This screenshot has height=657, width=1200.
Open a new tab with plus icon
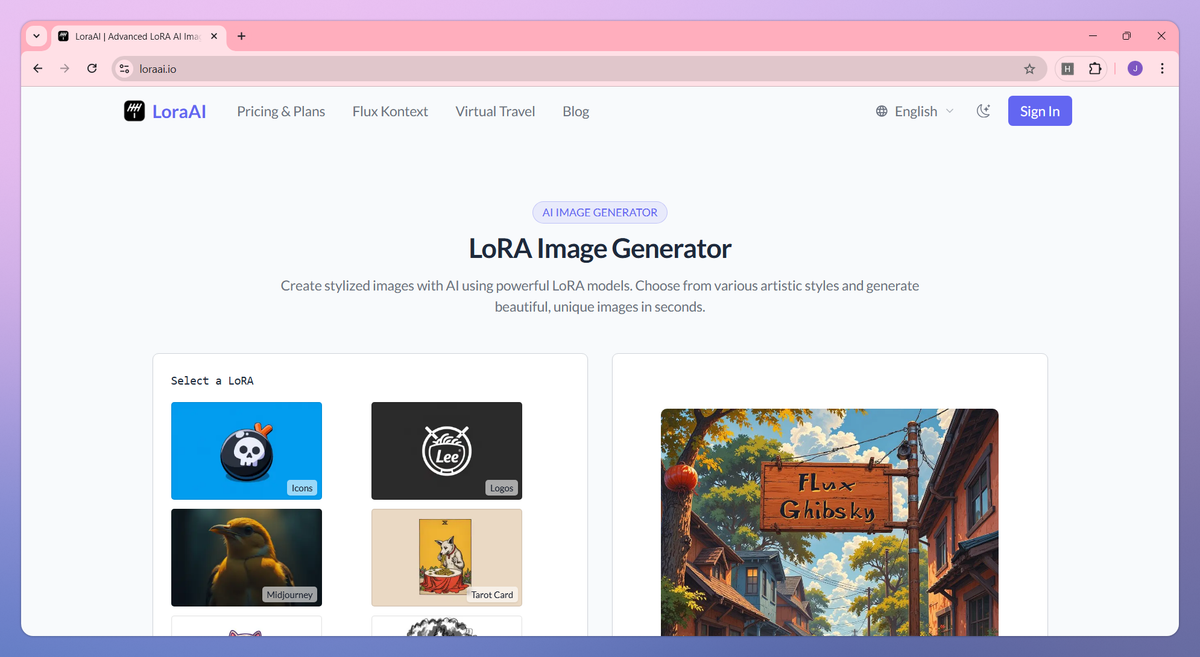(x=241, y=36)
